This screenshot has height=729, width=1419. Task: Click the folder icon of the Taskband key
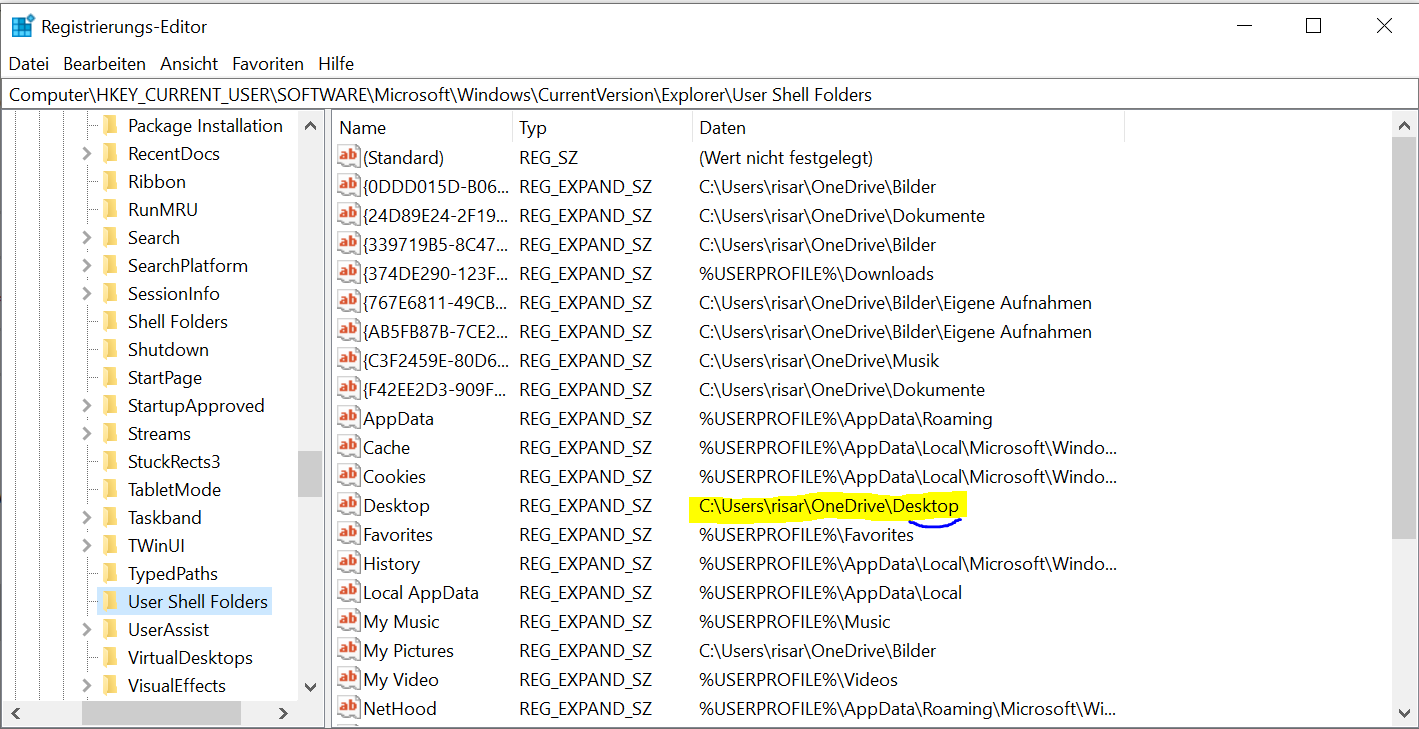[x=110, y=518]
